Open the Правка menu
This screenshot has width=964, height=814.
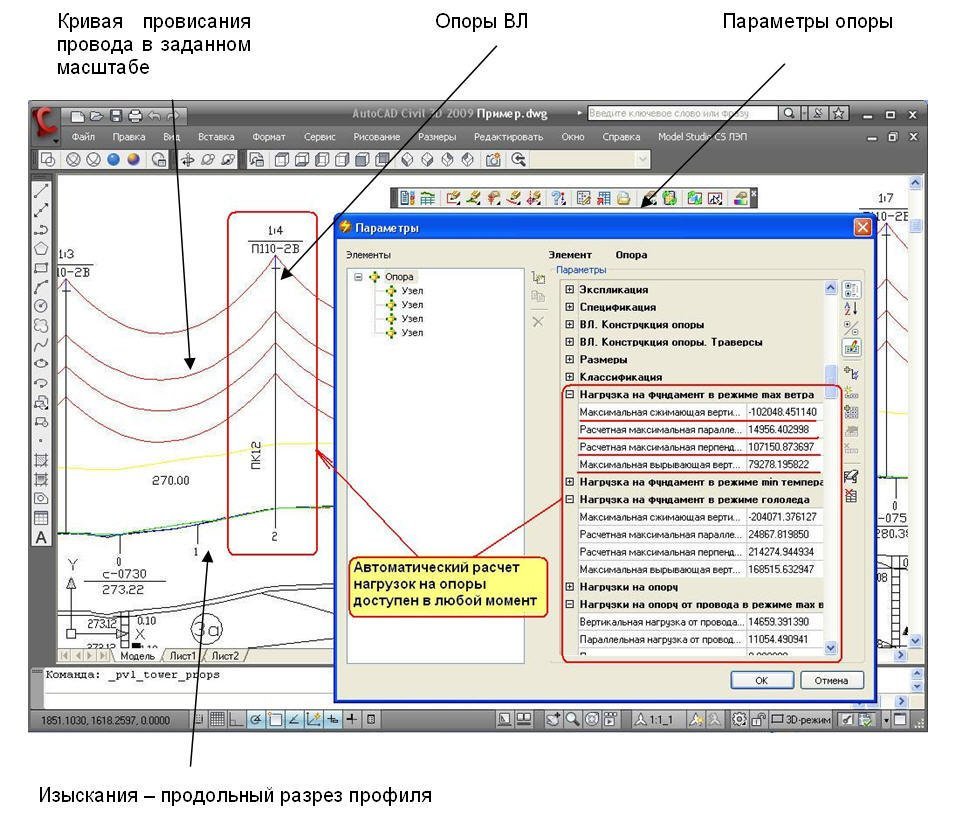(x=128, y=137)
